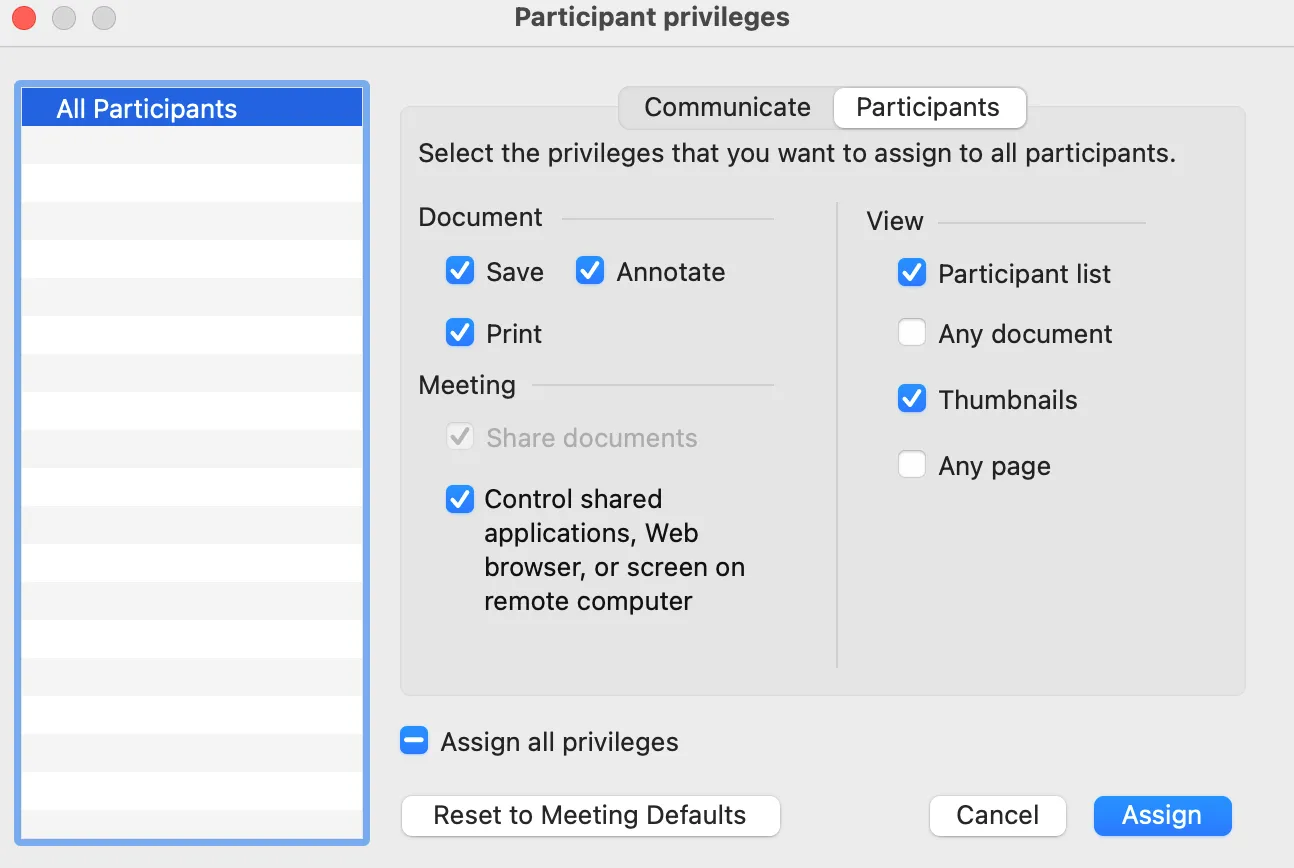Click the gray zoom window button
The width and height of the screenshot is (1294, 868).
pyautogui.click(x=104, y=18)
